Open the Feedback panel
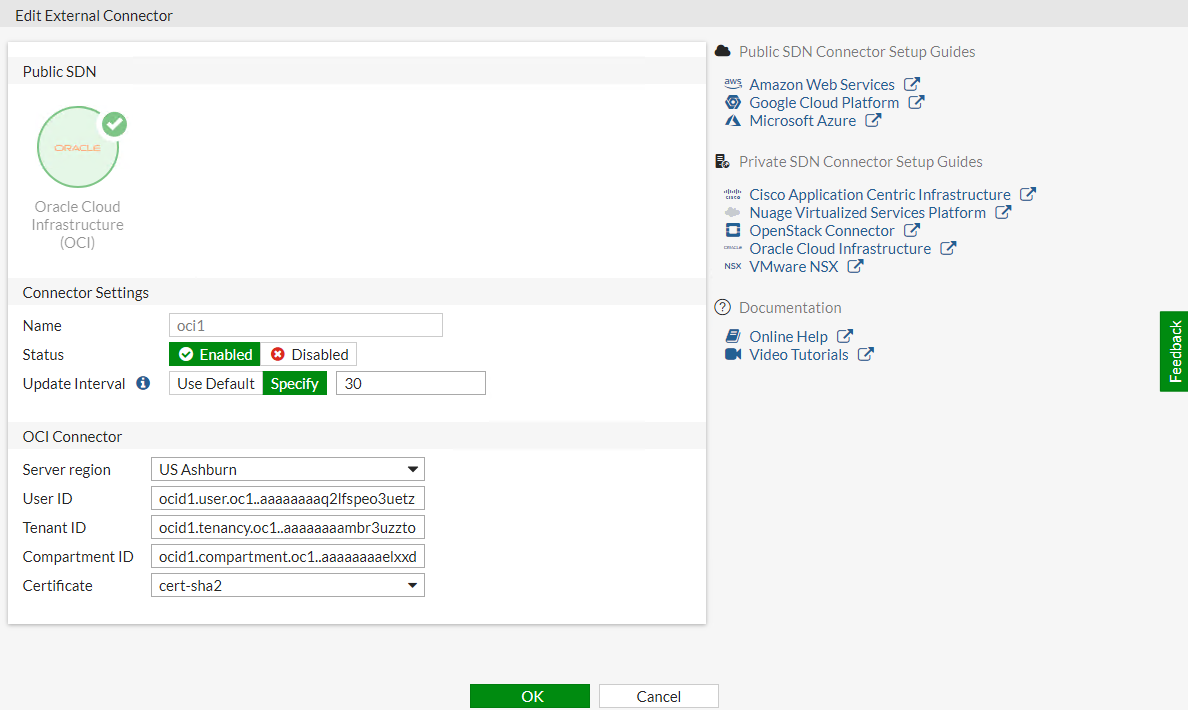1191x711 pixels. coord(1174,351)
